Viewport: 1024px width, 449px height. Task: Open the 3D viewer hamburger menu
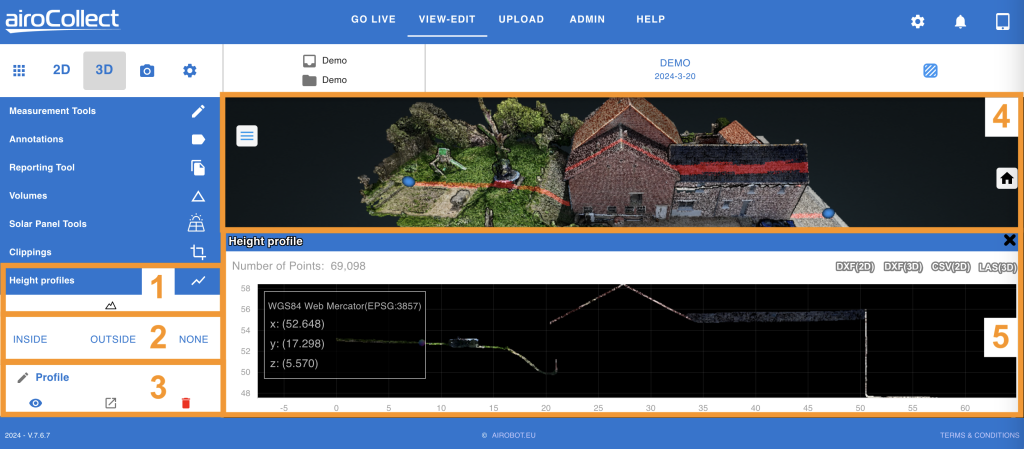pyautogui.click(x=247, y=136)
